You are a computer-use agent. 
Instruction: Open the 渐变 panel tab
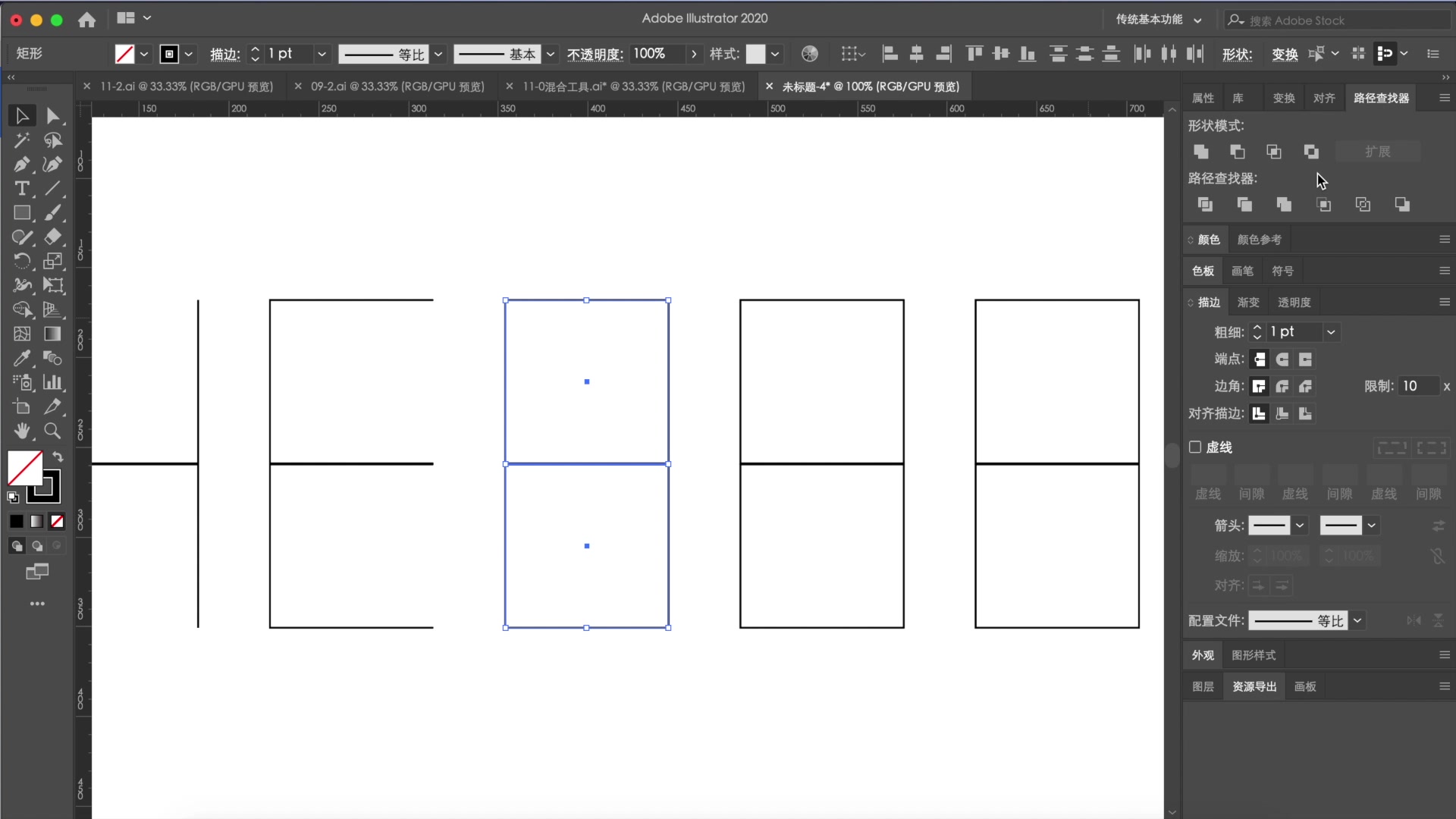(x=1248, y=303)
